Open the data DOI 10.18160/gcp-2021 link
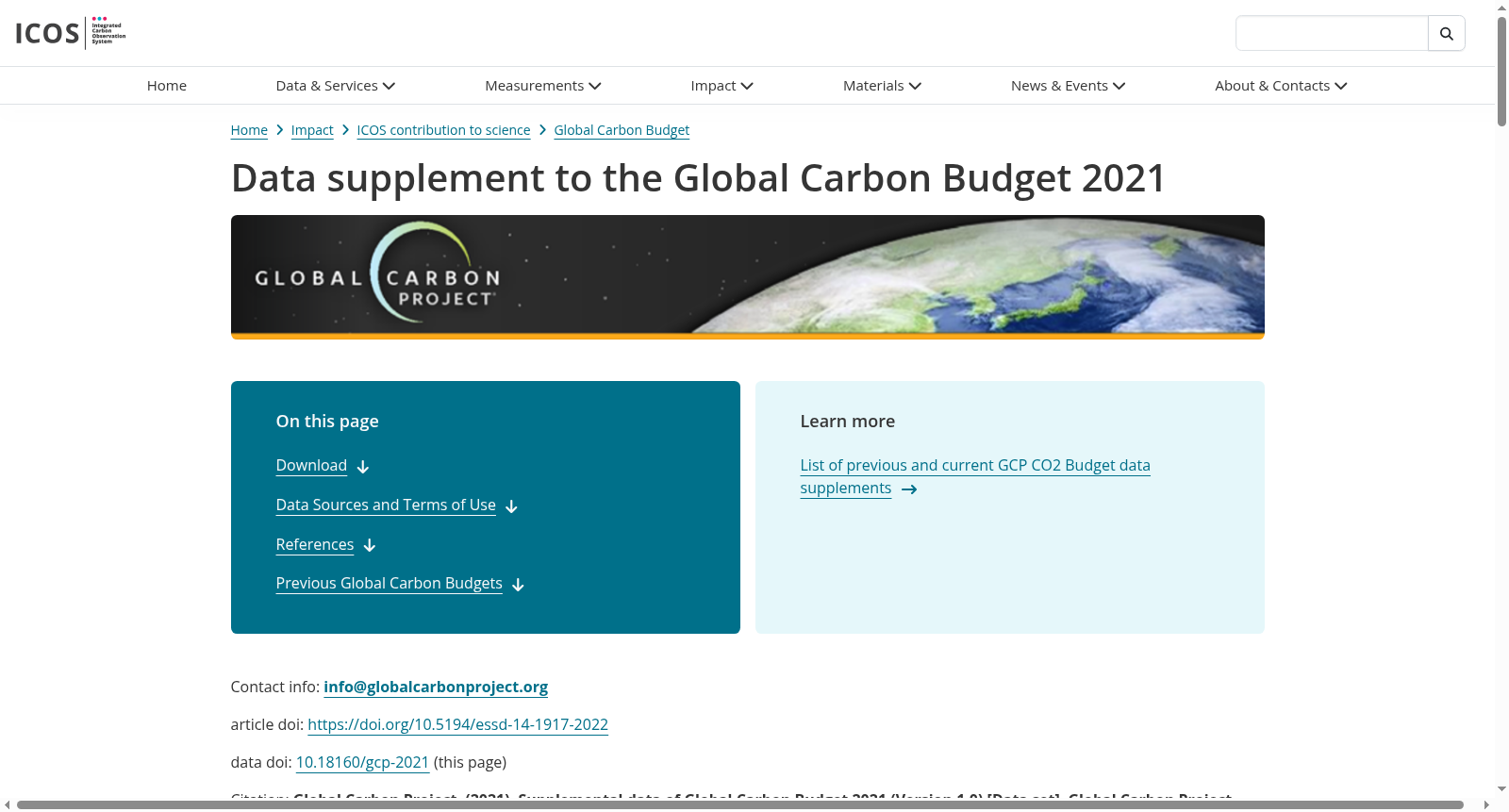This screenshot has height=812, width=1509. (x=362, y=763)
